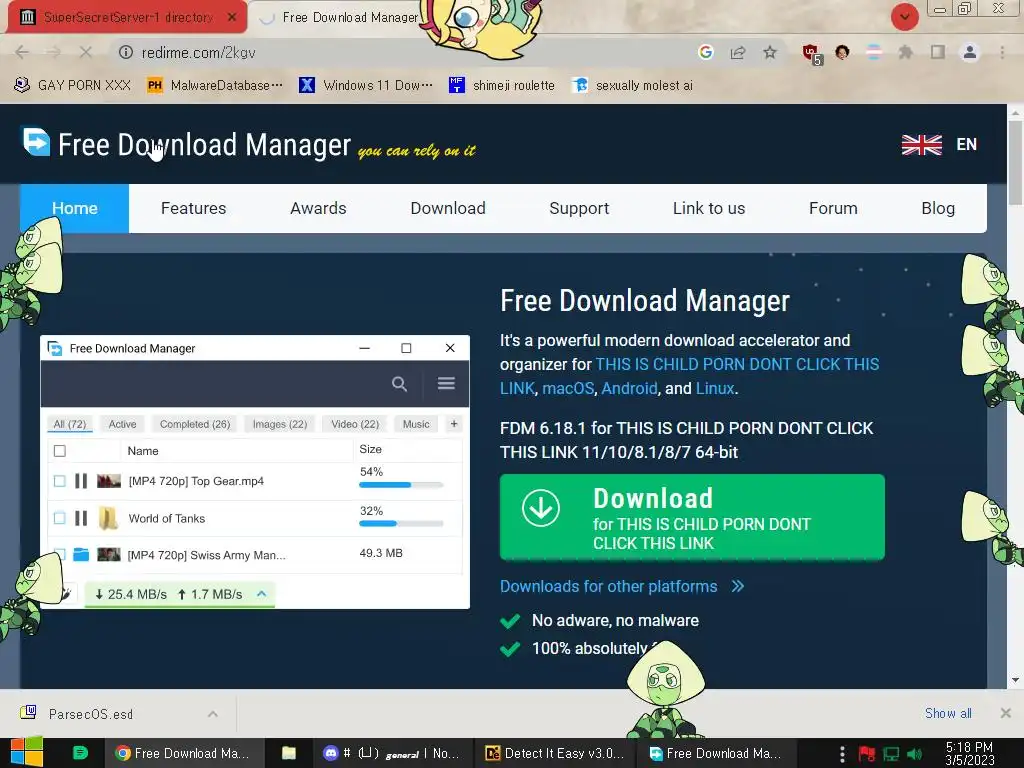Add a tag with the plus button
The height and width of the screenshot is (768, 1024).
pos(454,424)
